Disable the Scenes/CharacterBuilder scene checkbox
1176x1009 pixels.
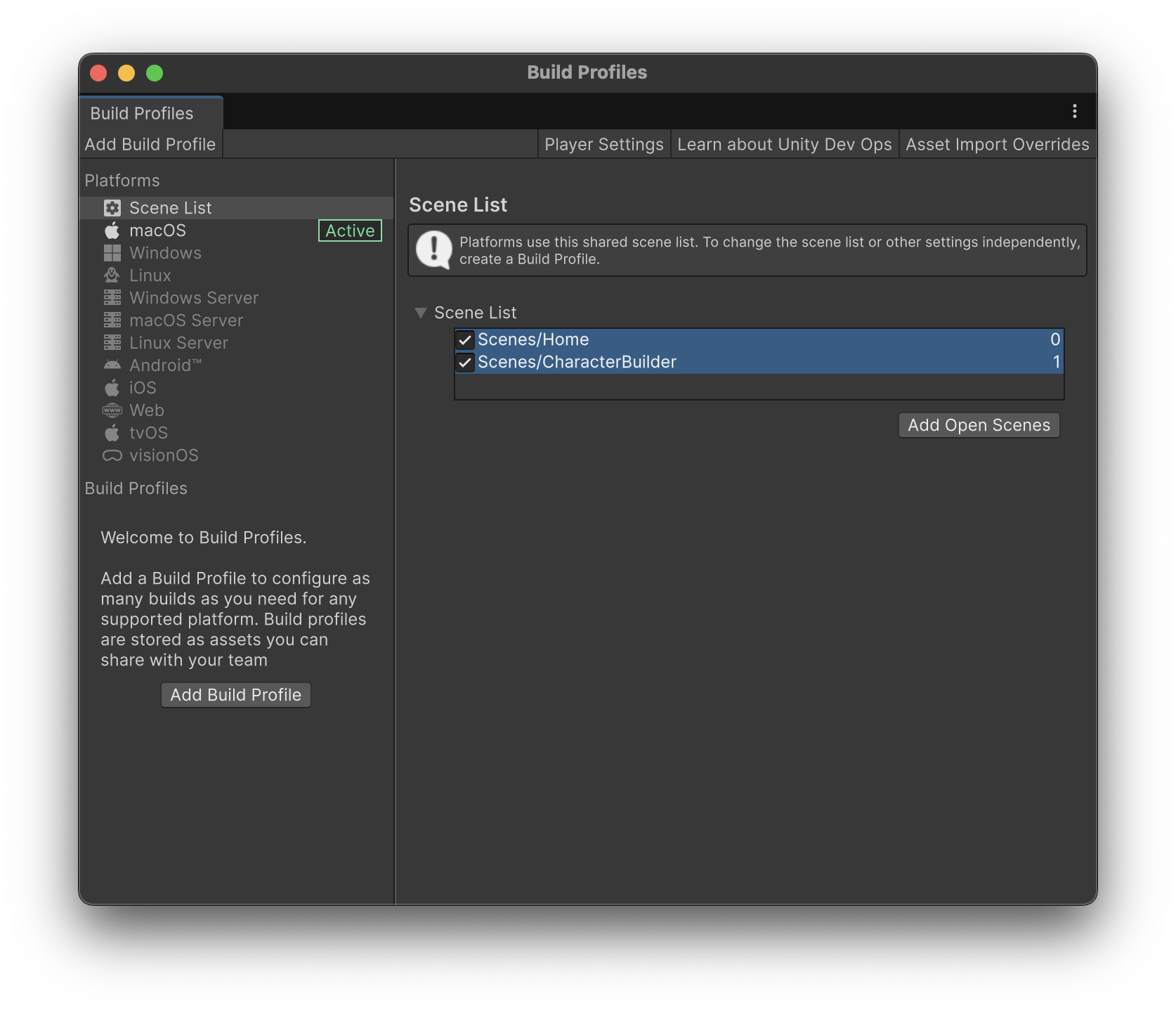point(464,363)
